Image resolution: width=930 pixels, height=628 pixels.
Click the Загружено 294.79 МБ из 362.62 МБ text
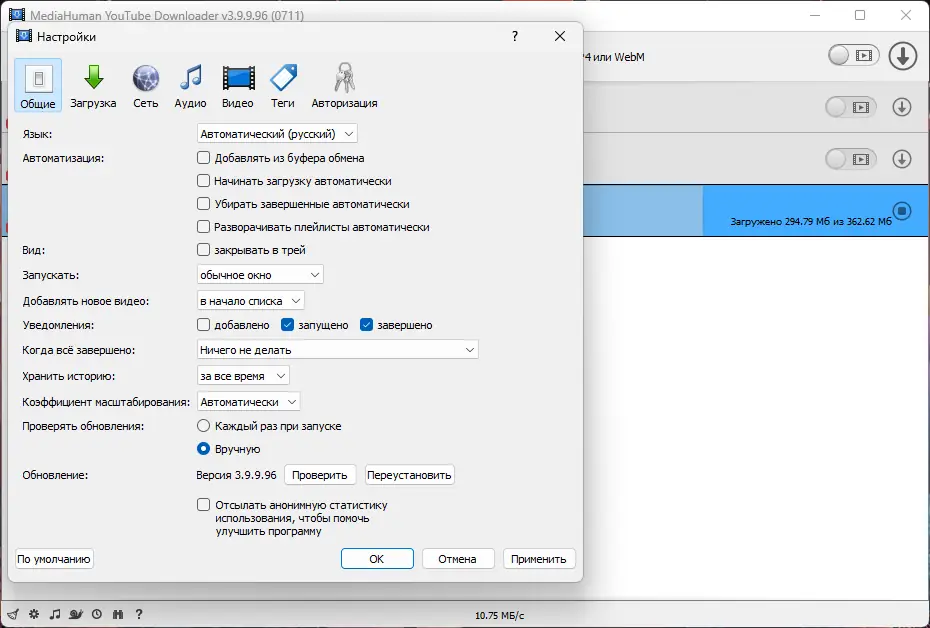(811, 221)
